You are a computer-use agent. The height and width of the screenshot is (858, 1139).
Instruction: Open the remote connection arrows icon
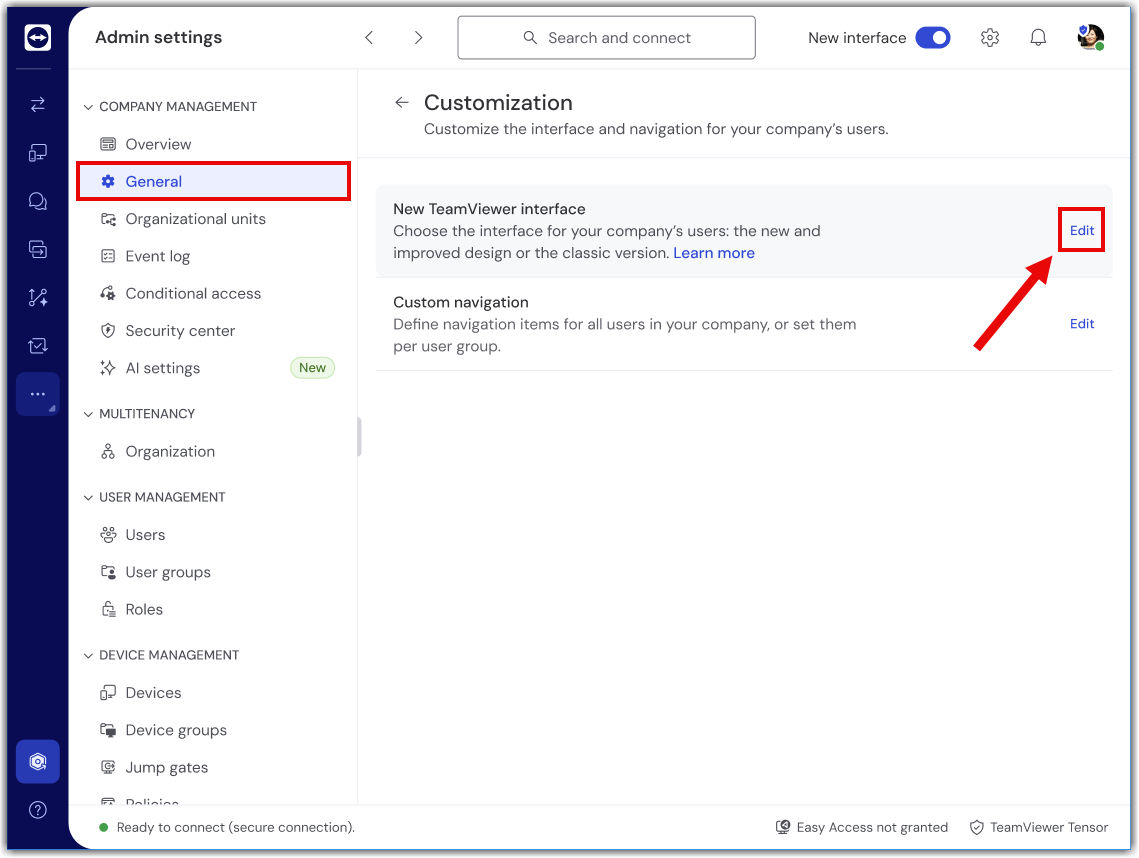tap(38, 104)
